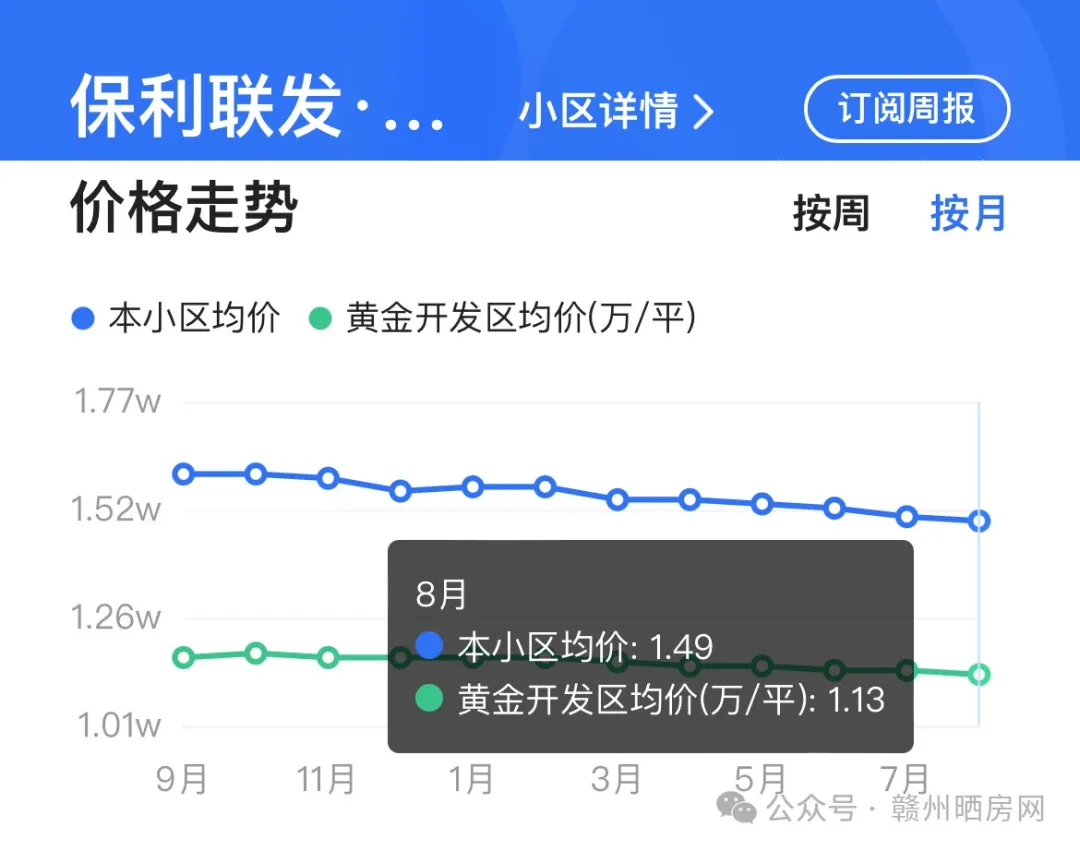Toggle the 本小区均价 blue legend dot
This screenshot has height=851, width=1080.
[x=83, y=319]
